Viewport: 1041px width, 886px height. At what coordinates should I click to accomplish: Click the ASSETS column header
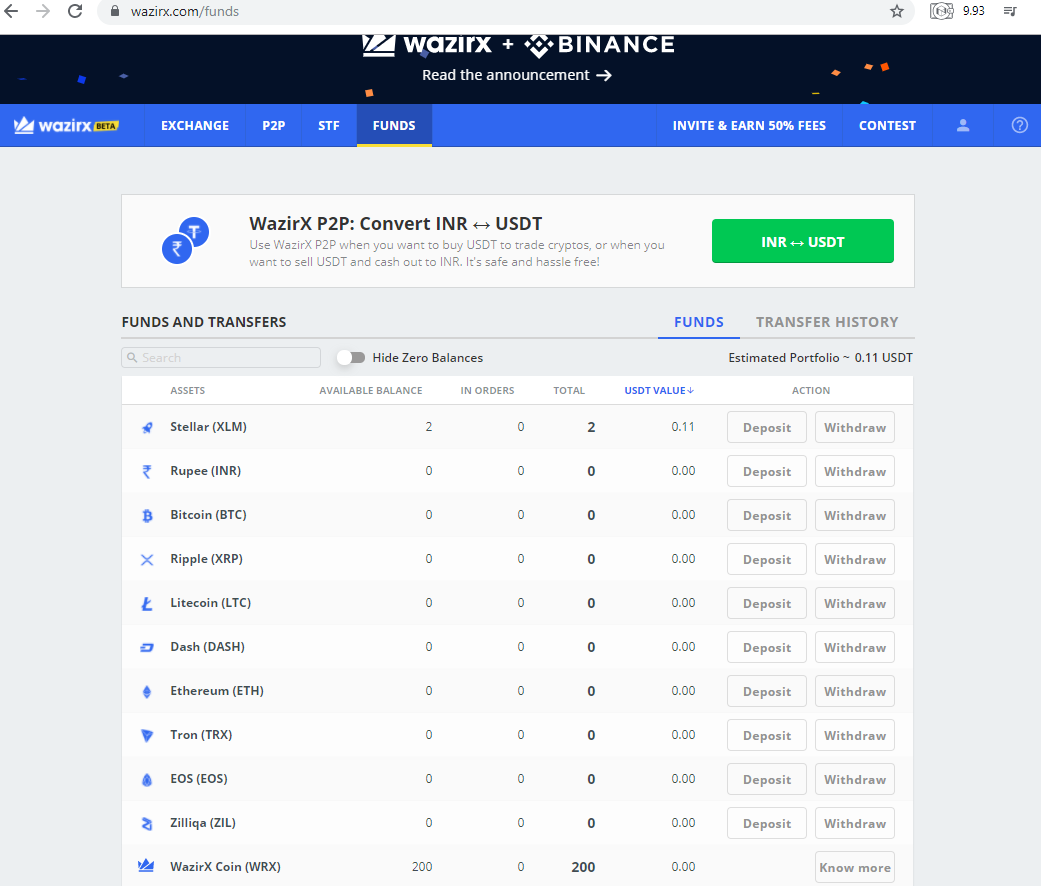pyautogui.click(x=187, y=390)
